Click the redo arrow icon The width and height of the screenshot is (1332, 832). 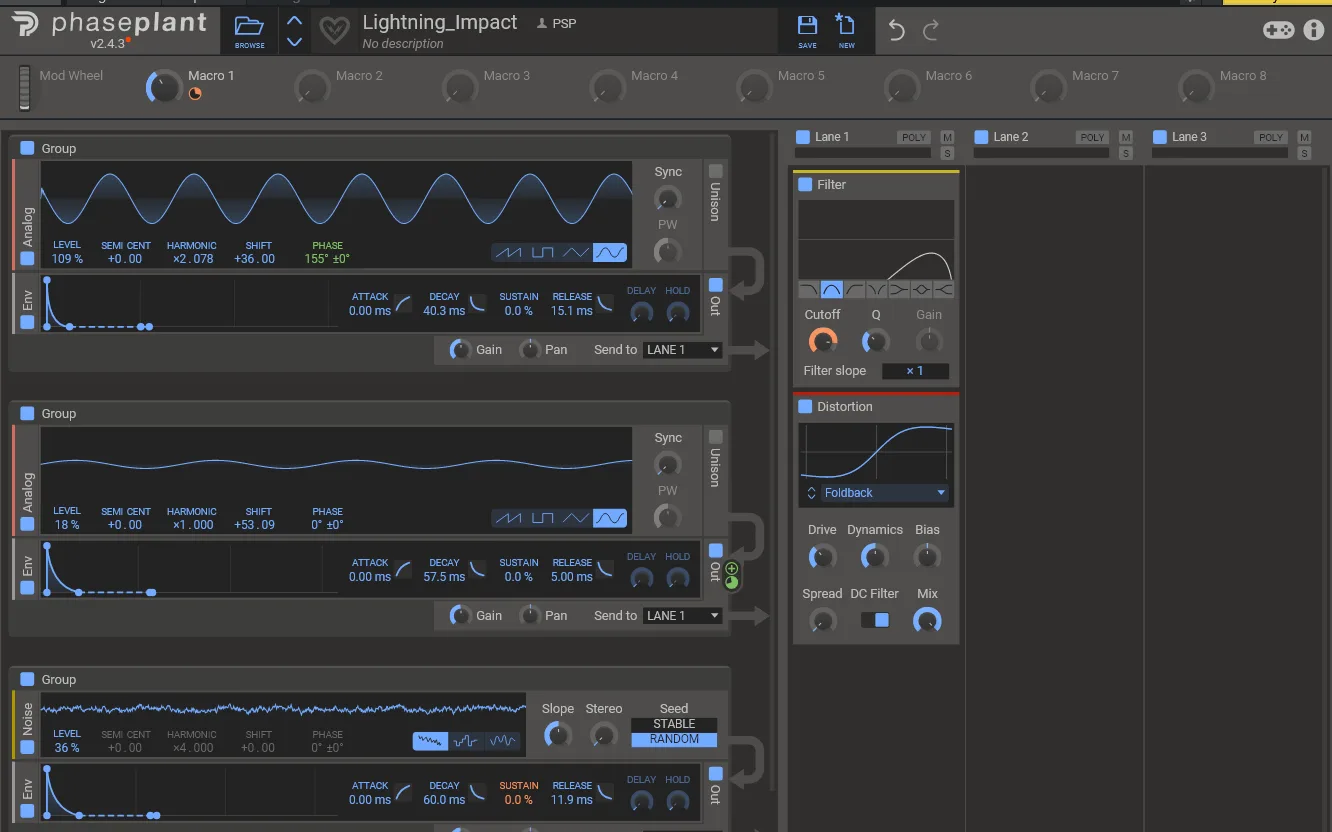coord(931,31)
